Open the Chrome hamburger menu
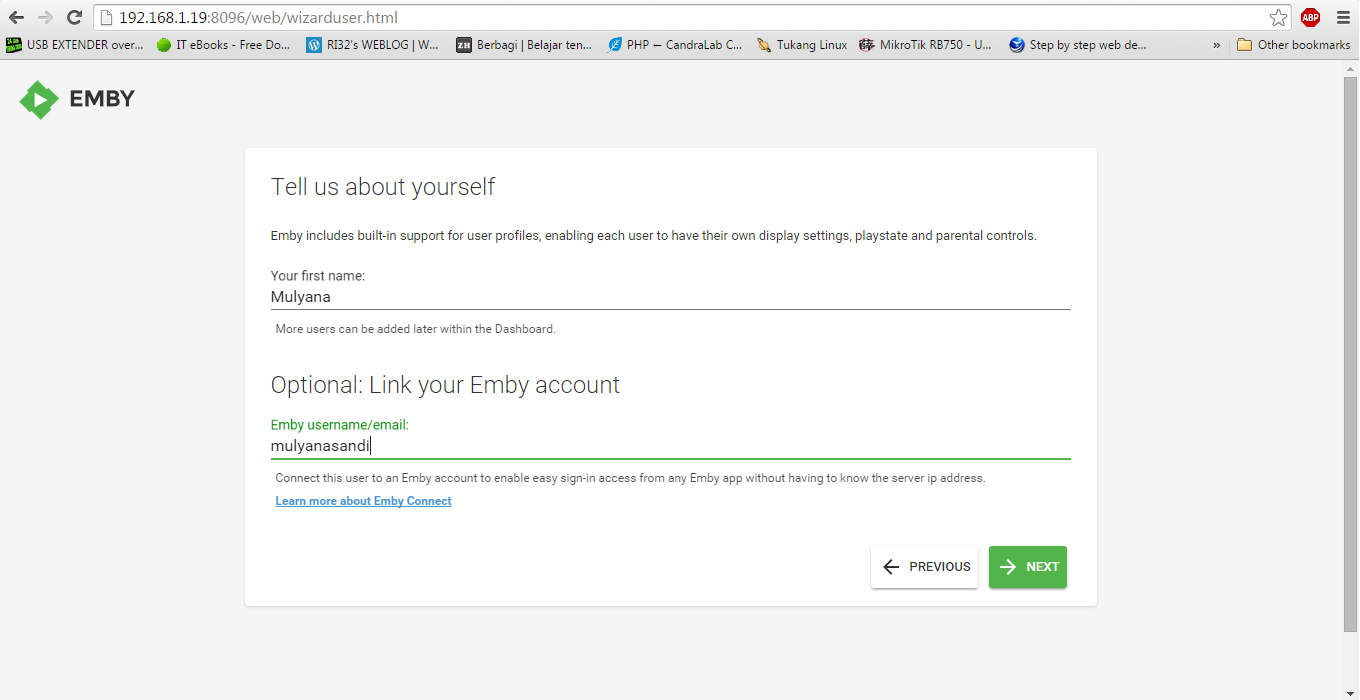 [x=1343, y=17]
